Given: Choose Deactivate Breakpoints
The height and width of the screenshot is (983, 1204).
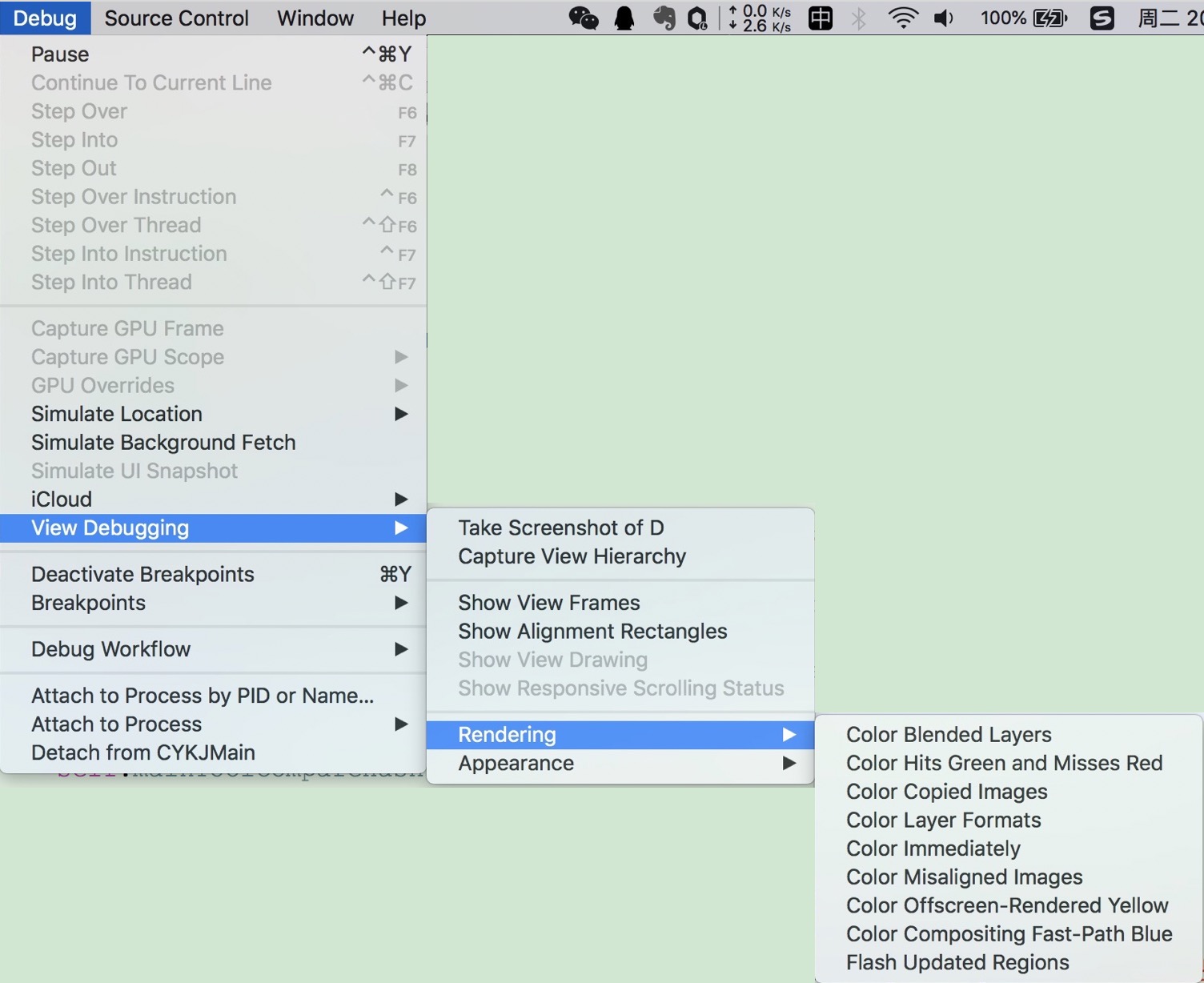Looking at the screenshot, I should click(x=214, y=575).
